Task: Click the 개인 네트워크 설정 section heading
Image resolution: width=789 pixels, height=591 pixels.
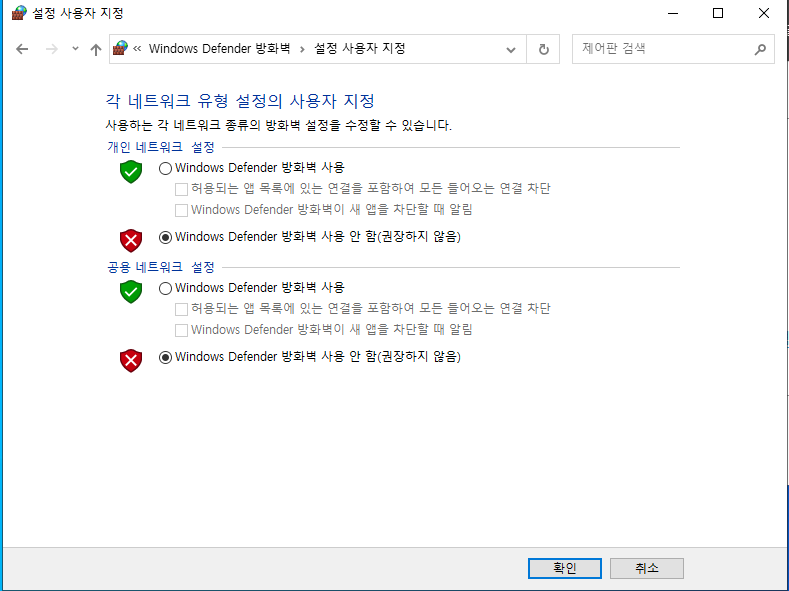Action: [x=161, y=147]
